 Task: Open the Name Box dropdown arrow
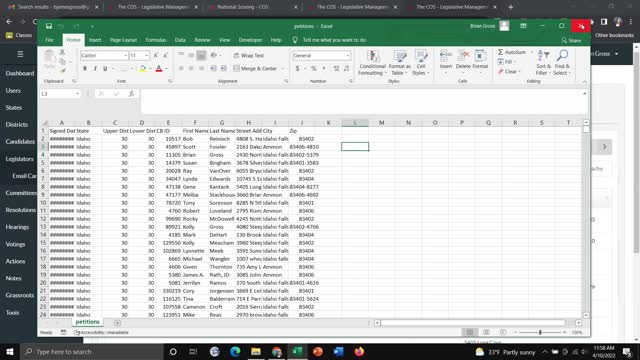[x=77, y=94]
